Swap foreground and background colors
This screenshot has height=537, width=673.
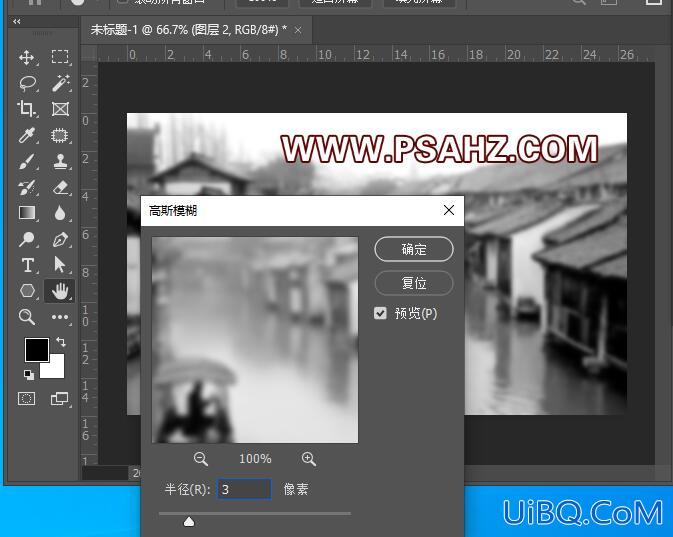61,342
